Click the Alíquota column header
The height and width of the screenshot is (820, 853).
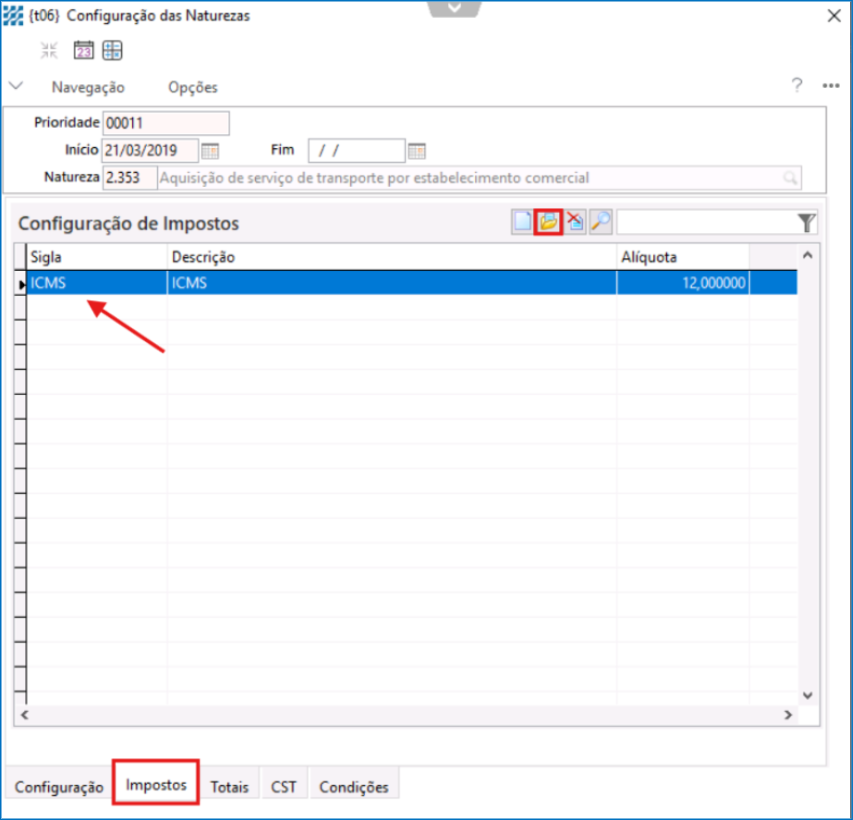[682, 257]
